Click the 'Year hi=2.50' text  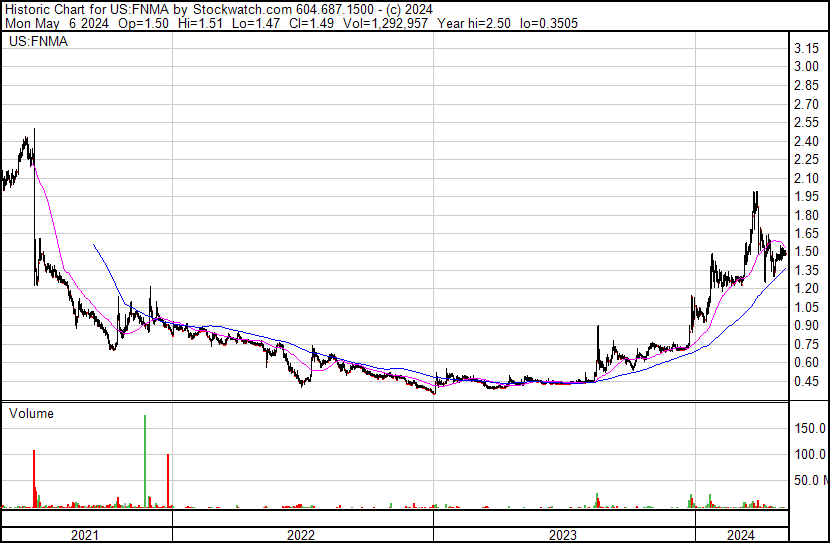(x=474, y=23)
